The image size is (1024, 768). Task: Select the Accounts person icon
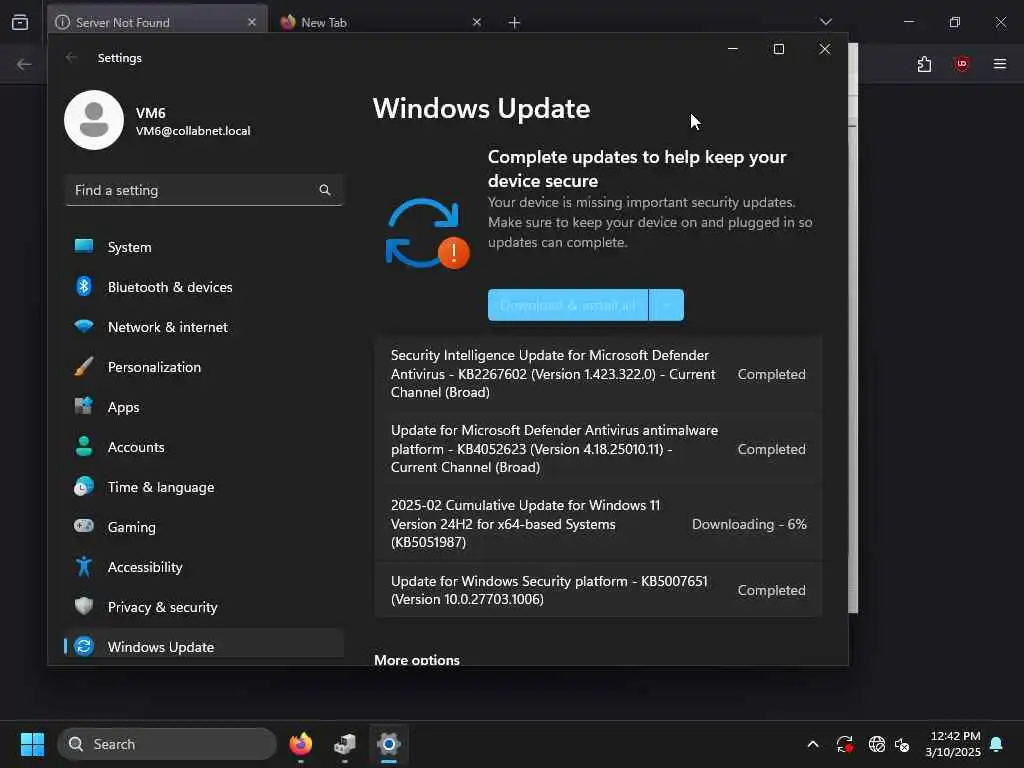pyautogui.click(x=84, y=446)
